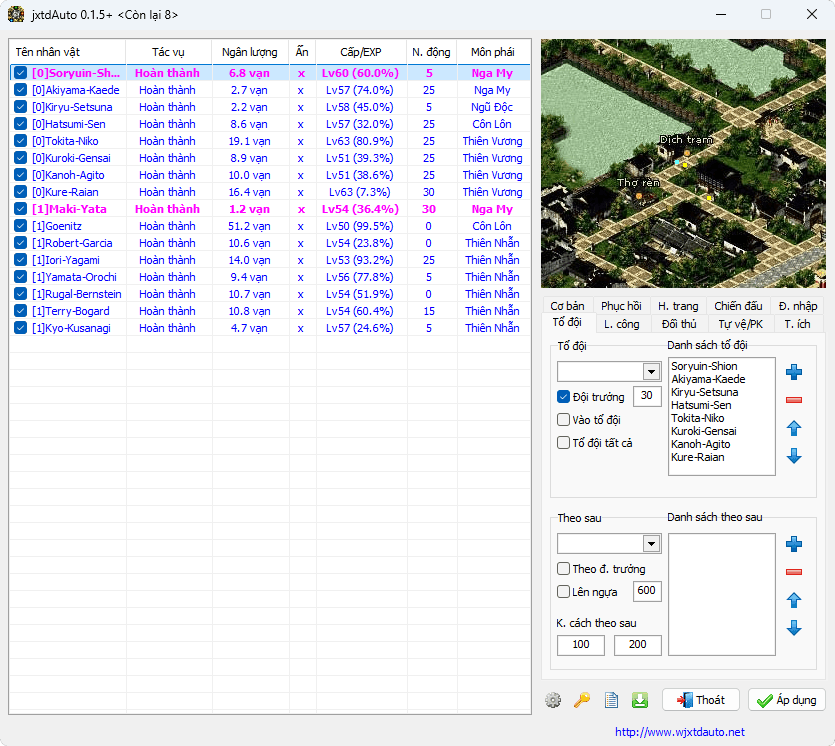Viewport: 835px width, 746px height.
Task: Expand the Theo sau combo box
Action: [651, 544]
